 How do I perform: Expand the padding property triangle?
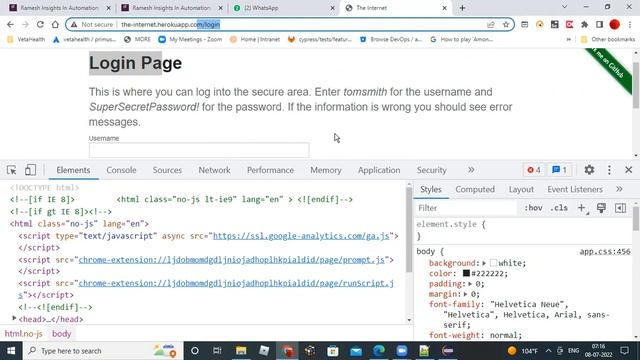[x=470, y=284]
